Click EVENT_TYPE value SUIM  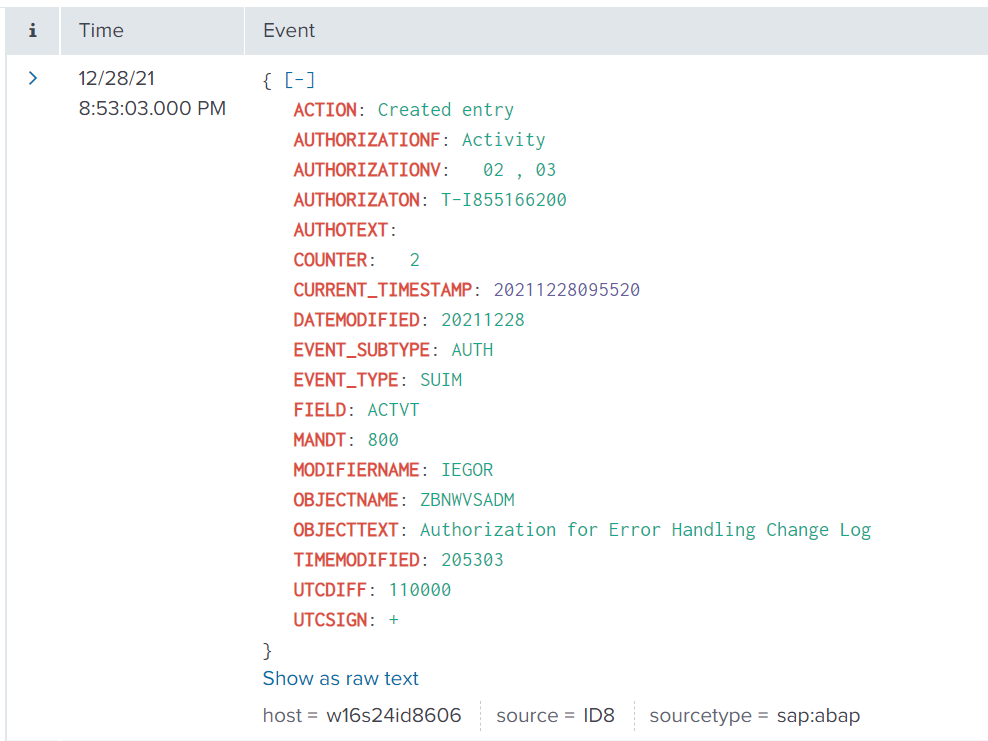[441, 380]
